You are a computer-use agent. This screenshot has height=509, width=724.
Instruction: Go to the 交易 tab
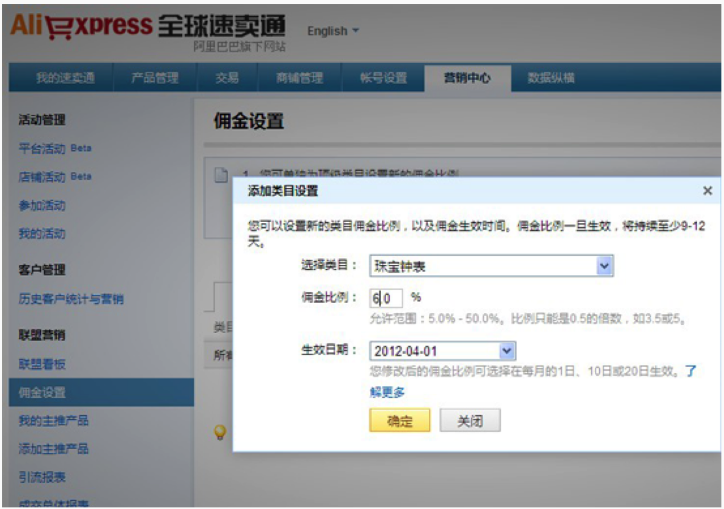click(227, 78)
